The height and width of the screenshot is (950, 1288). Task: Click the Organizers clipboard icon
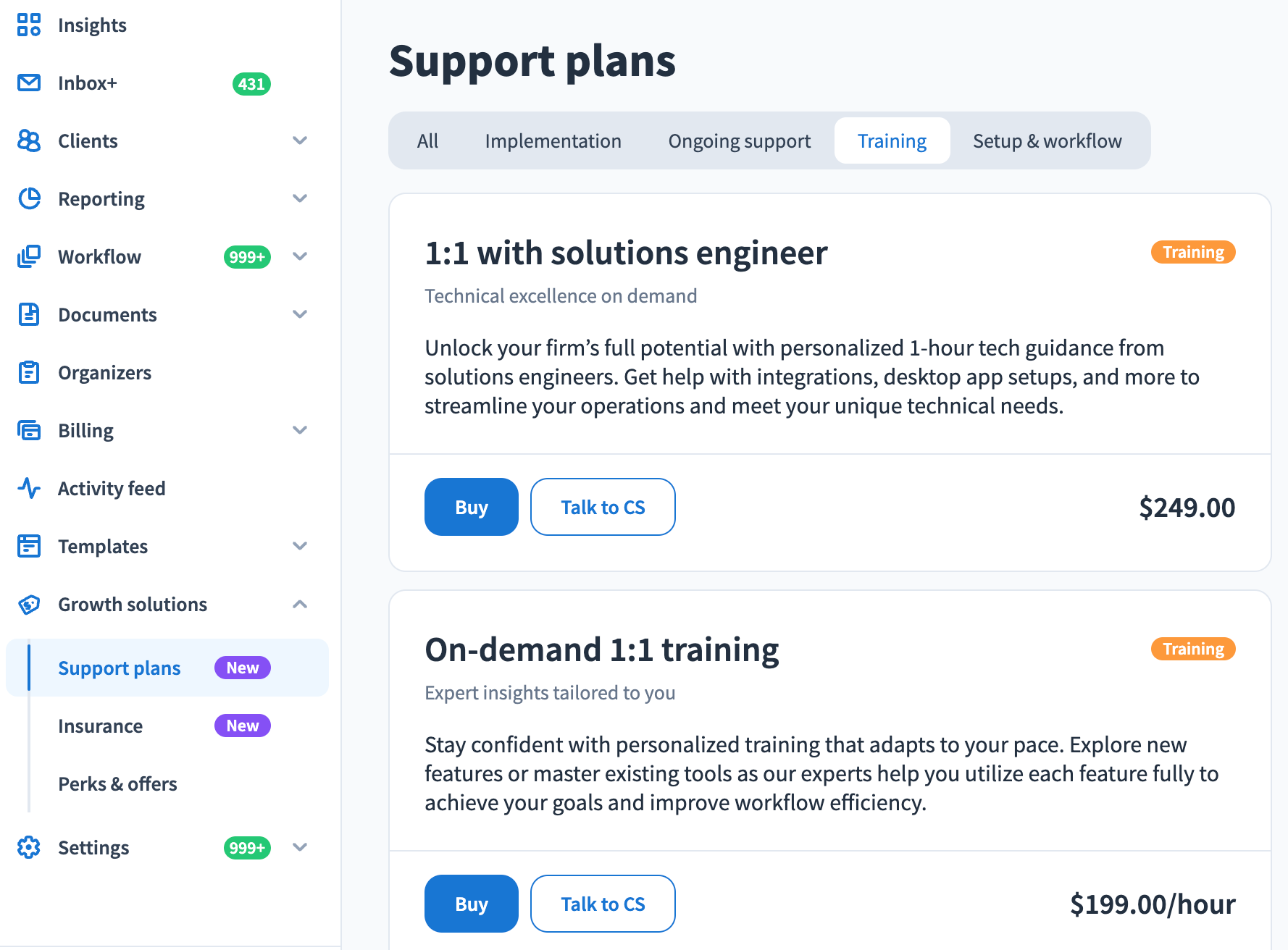(29, 372)
